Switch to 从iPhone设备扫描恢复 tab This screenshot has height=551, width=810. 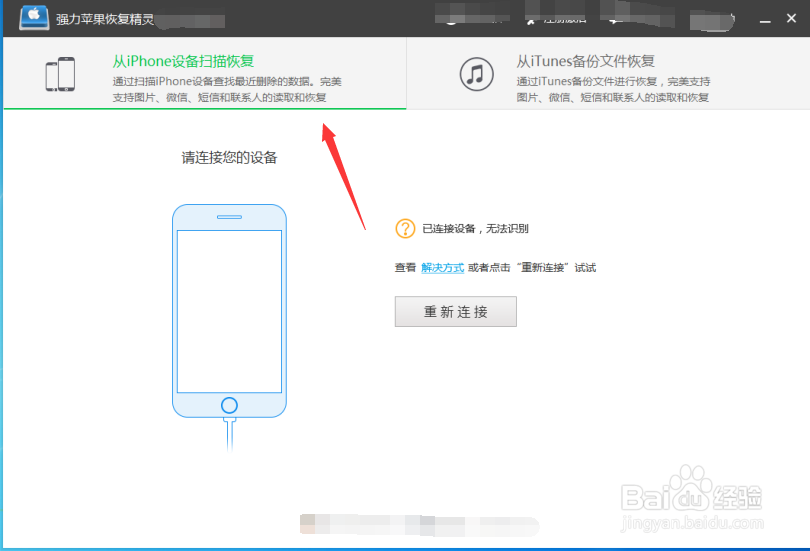tap(205, 73)
